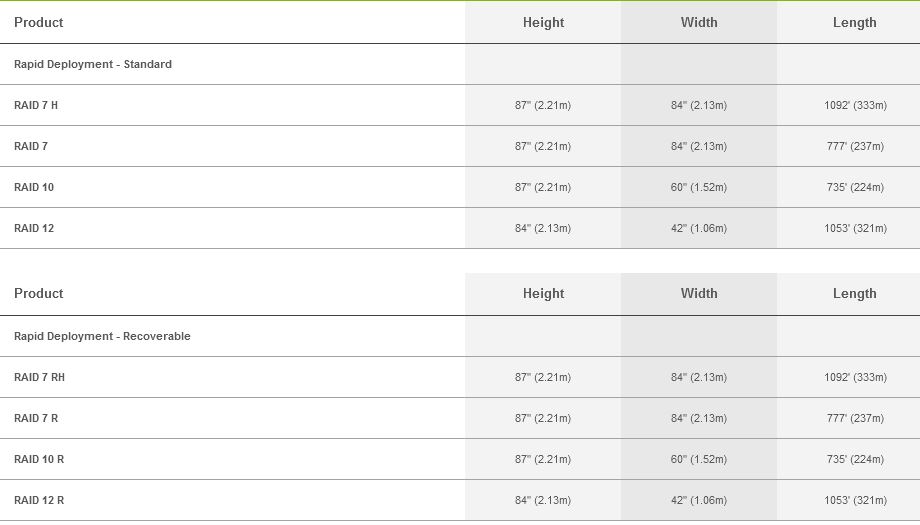The width and height of the screenshot is (920, 525).
Task: Click the Rapid Deployment - Standard heading
Action: point(93,64)
